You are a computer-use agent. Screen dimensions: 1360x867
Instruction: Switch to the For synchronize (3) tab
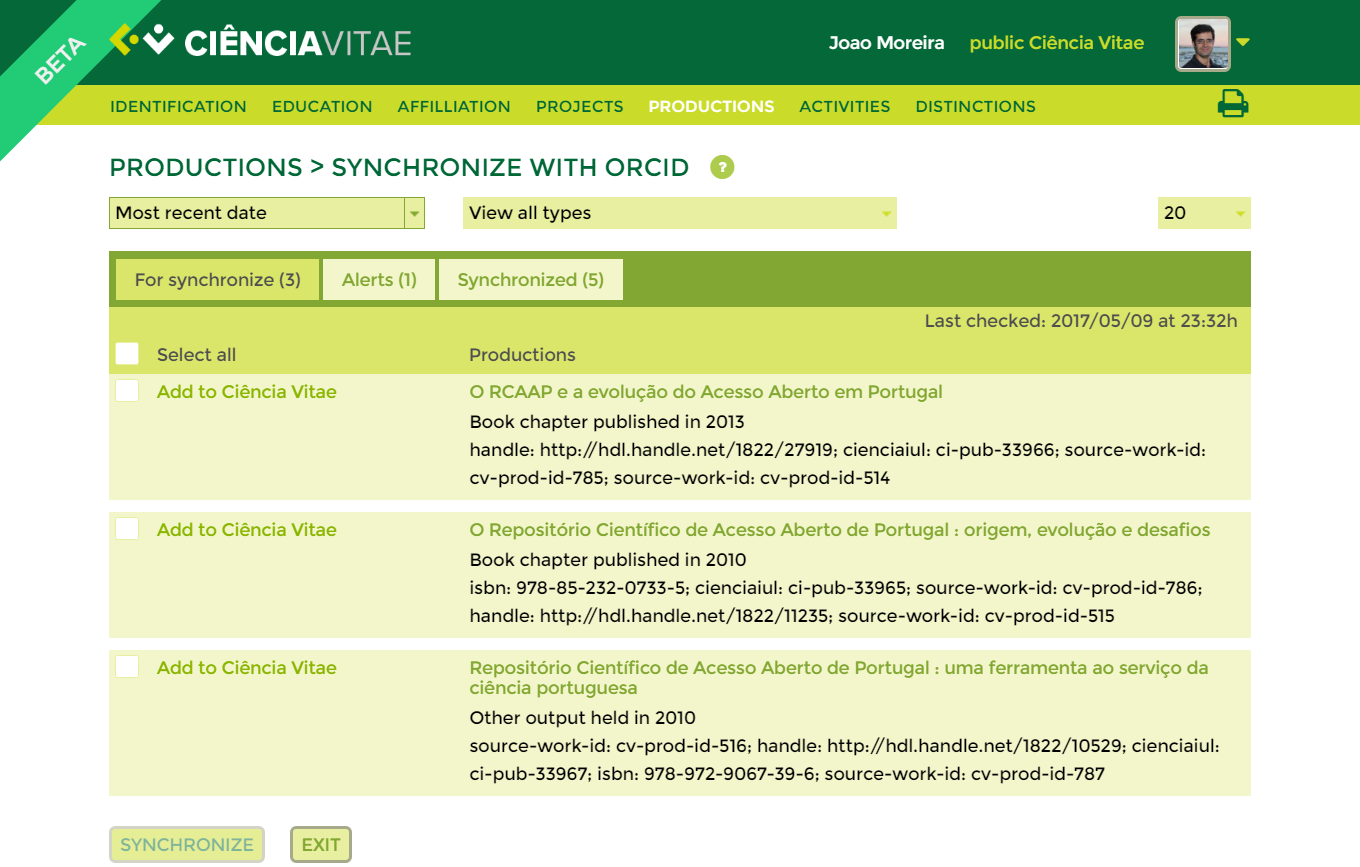pos(217,280)
